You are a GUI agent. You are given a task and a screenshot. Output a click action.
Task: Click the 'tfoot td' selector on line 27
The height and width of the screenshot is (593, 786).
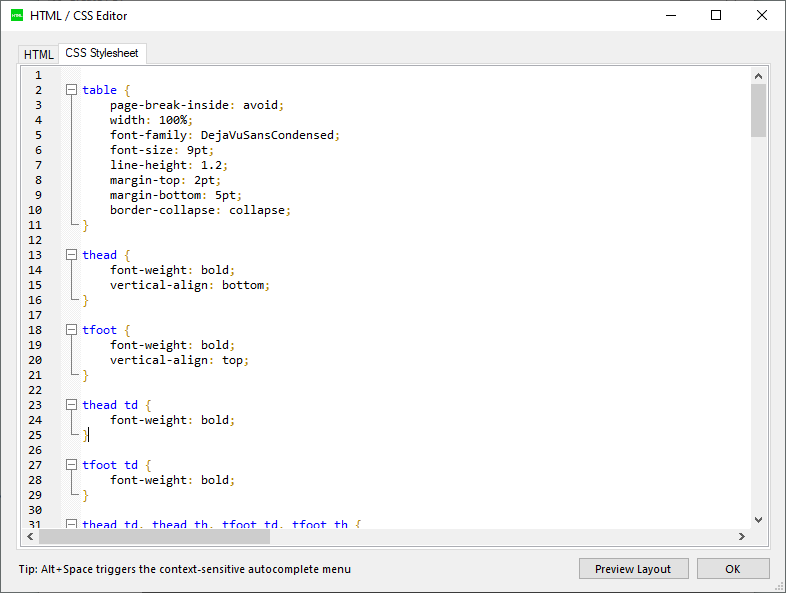110,465
